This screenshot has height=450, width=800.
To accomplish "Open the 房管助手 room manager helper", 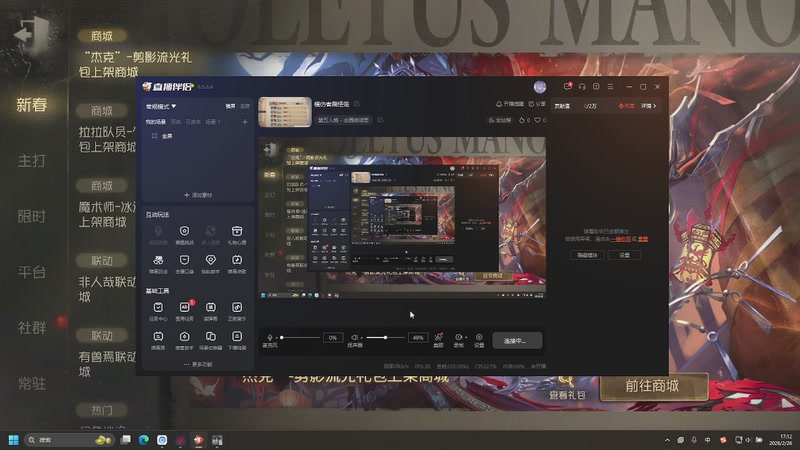I will [x=184, y=340].
